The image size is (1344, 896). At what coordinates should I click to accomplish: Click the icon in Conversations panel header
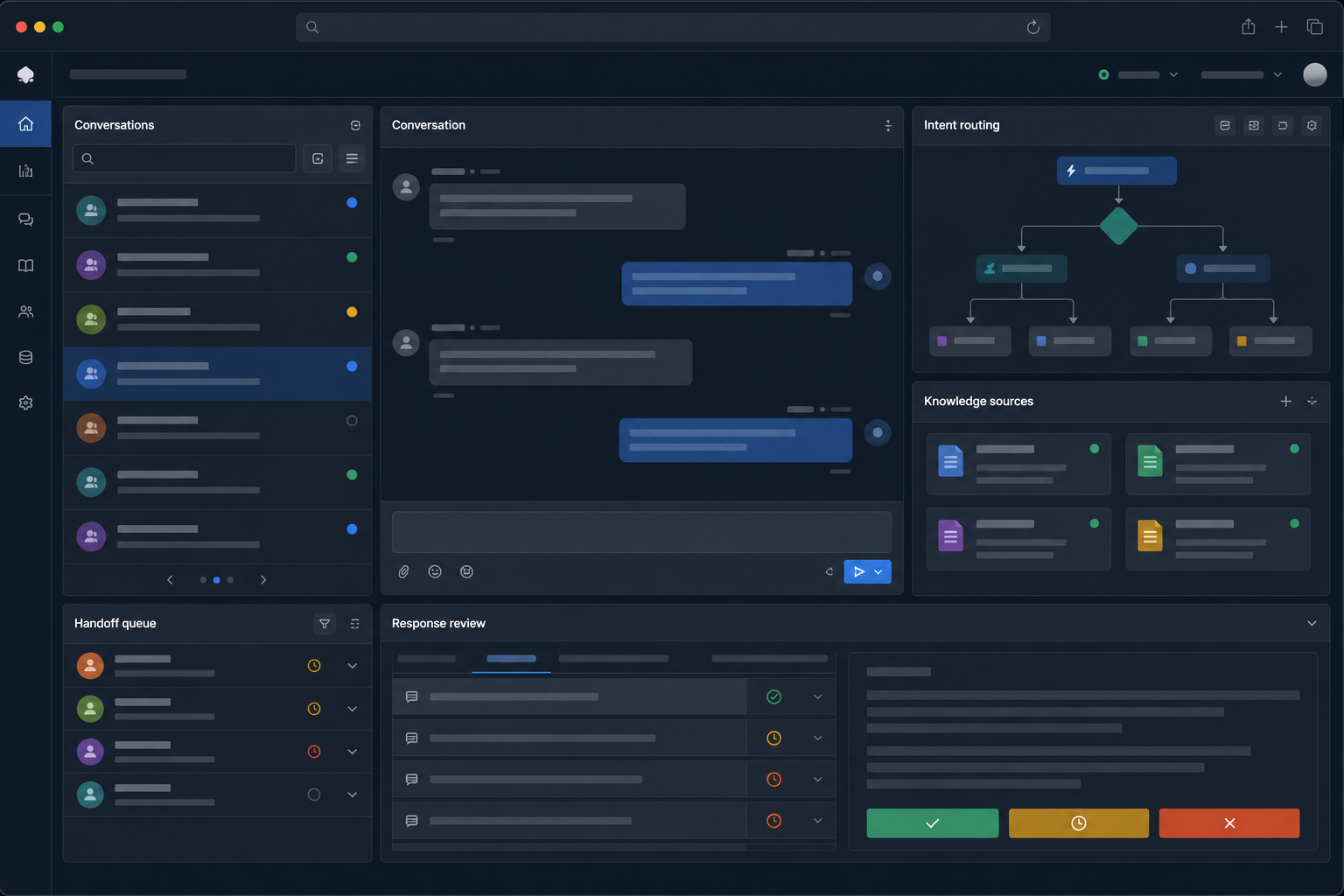coord(355,125)
